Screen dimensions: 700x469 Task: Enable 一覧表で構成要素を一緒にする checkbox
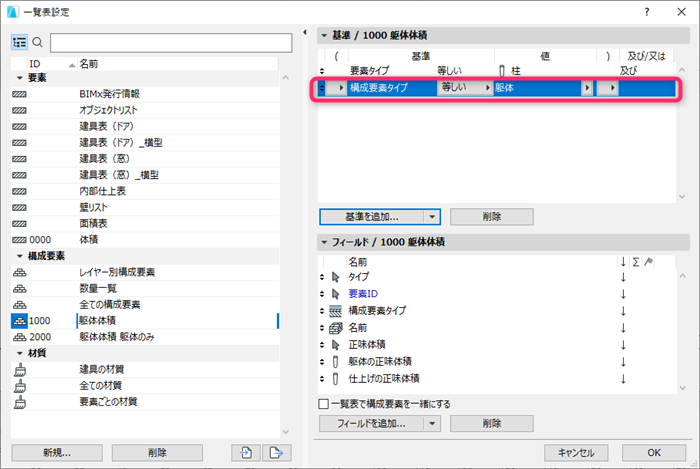[324, 404]
